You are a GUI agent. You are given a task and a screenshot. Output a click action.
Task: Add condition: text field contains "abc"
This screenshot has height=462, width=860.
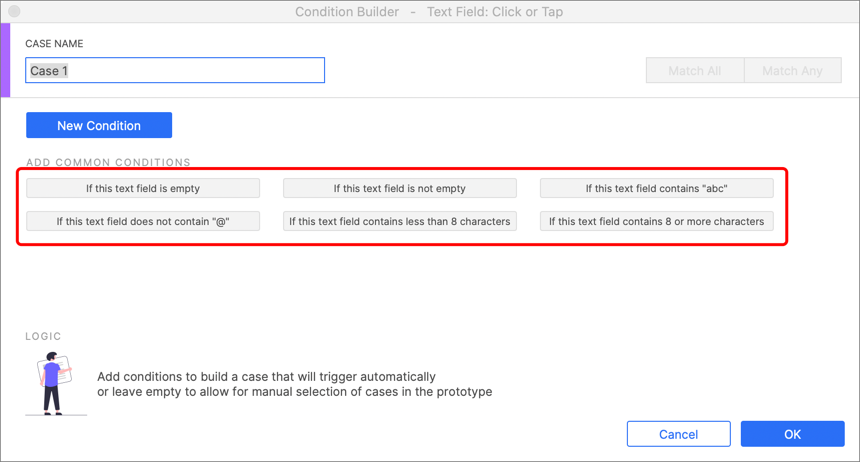coord(657,188)
